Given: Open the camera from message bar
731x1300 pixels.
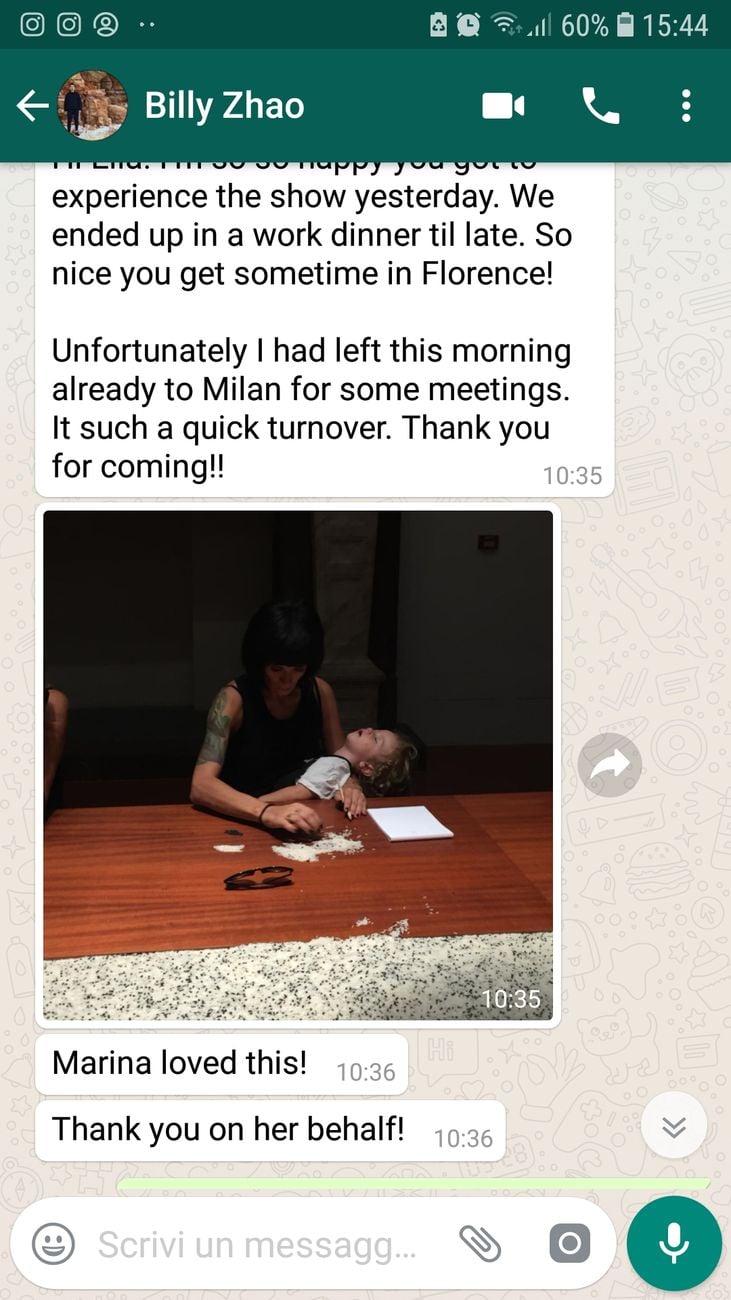Looking at the screenshot, I should point(569,1244).
